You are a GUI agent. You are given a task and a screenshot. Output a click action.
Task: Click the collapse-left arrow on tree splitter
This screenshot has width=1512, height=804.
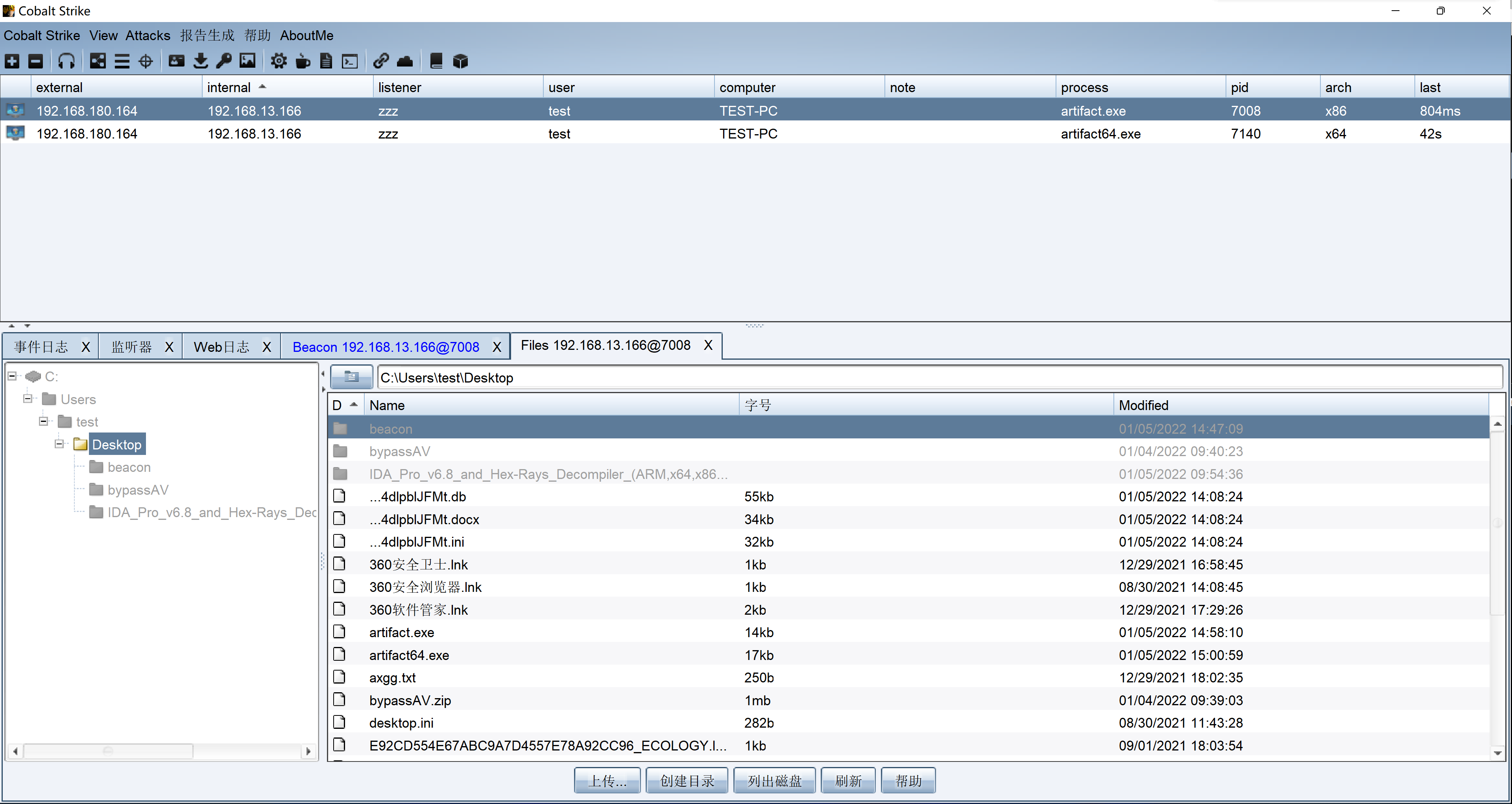[x=323, y=373]
